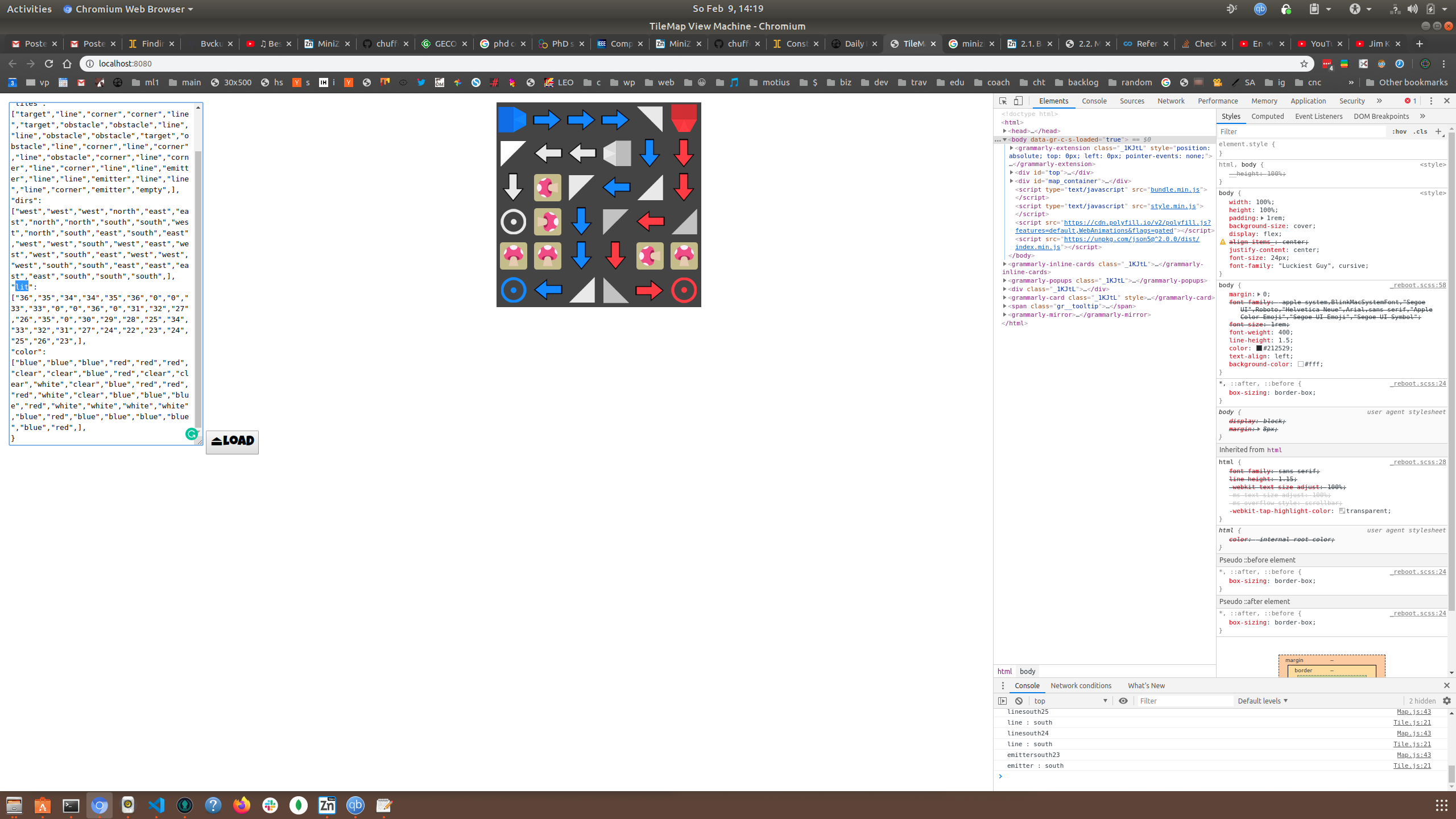
Task: Expand the head element node
Action: (x=1005, y=131)
